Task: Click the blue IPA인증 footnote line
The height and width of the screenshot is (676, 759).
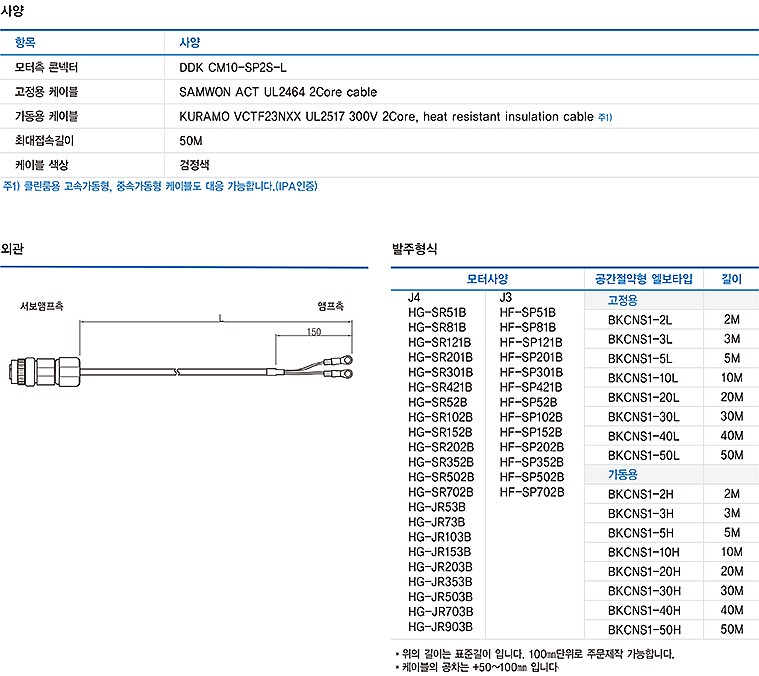Action: (x=160, y=186)
